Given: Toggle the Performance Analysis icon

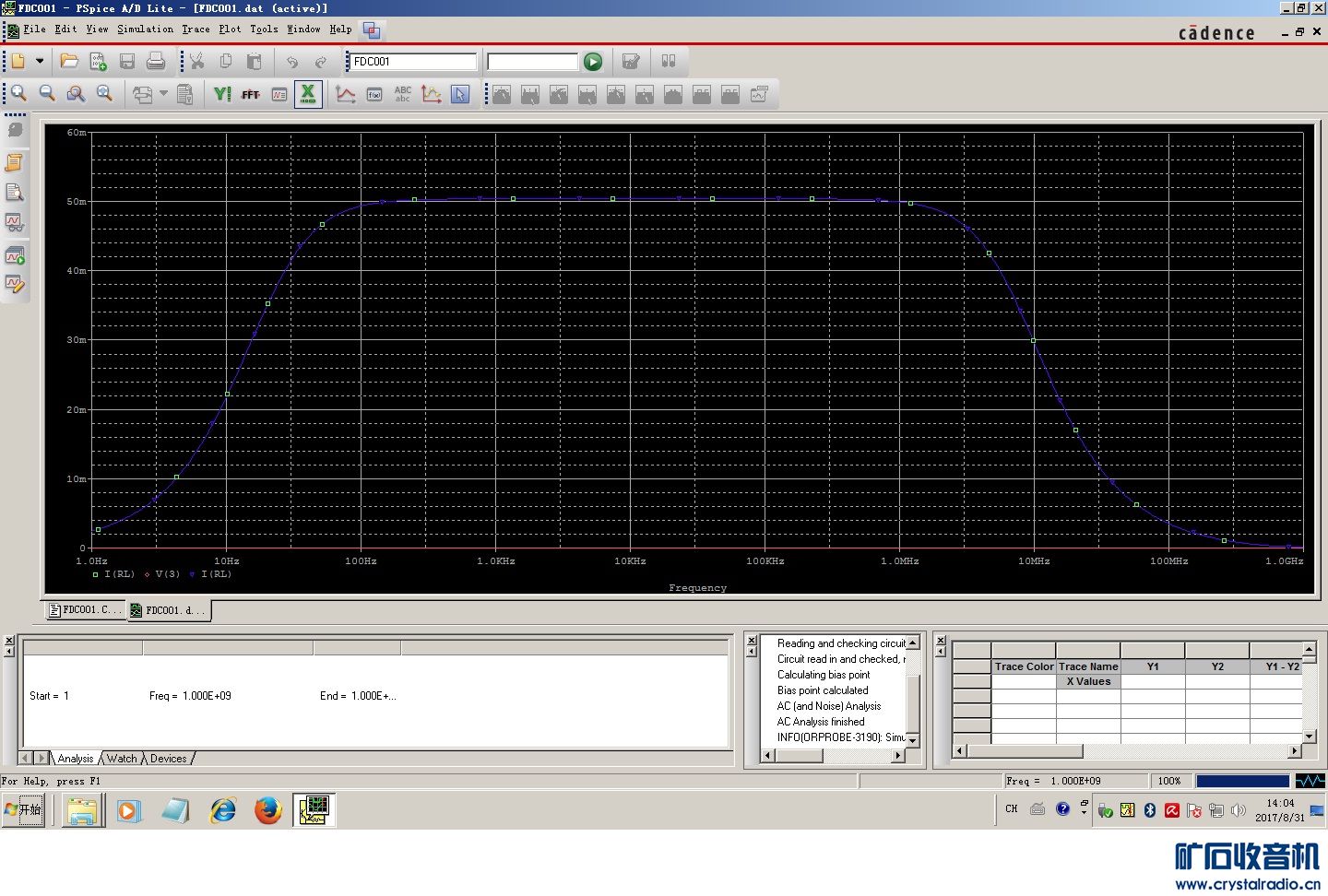Looking at the screenshot, I should click(279, 93).
